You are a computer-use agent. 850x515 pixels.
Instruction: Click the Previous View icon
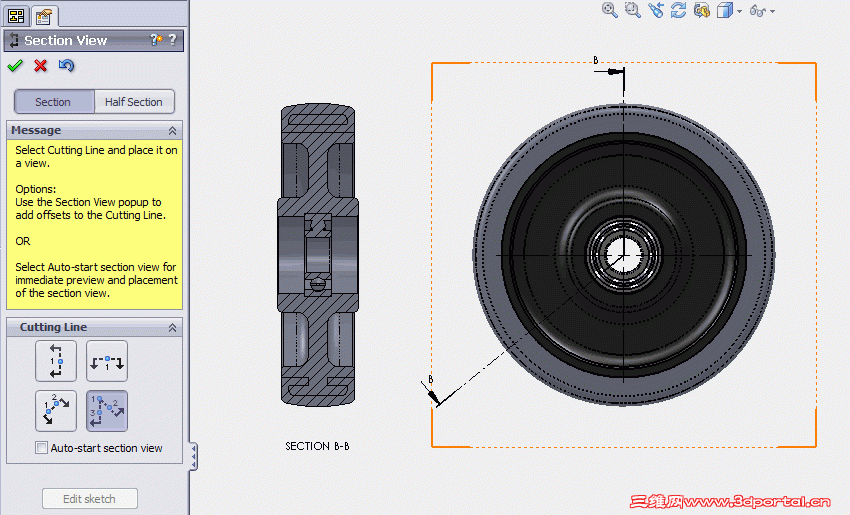656,10
